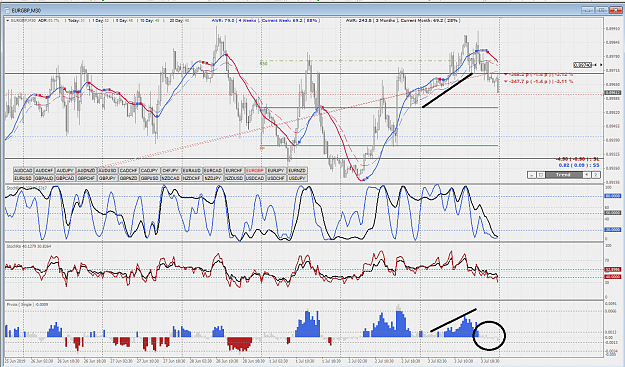This screenshot has width=625, height=367.
Task: Select GBPCAD in the symbol grid
Action: coord(66,178)
